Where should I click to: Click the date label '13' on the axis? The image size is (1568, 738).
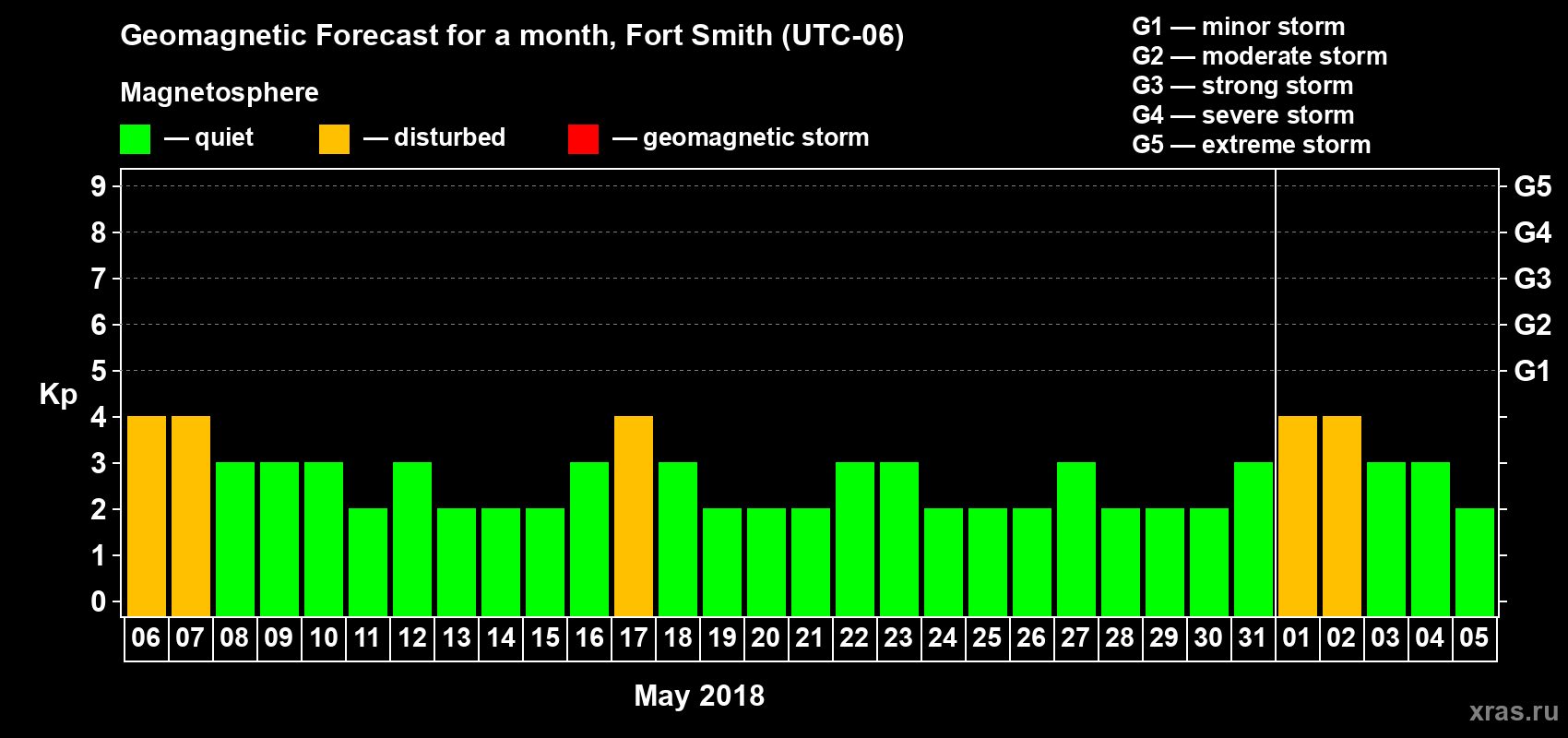point(456,637)
